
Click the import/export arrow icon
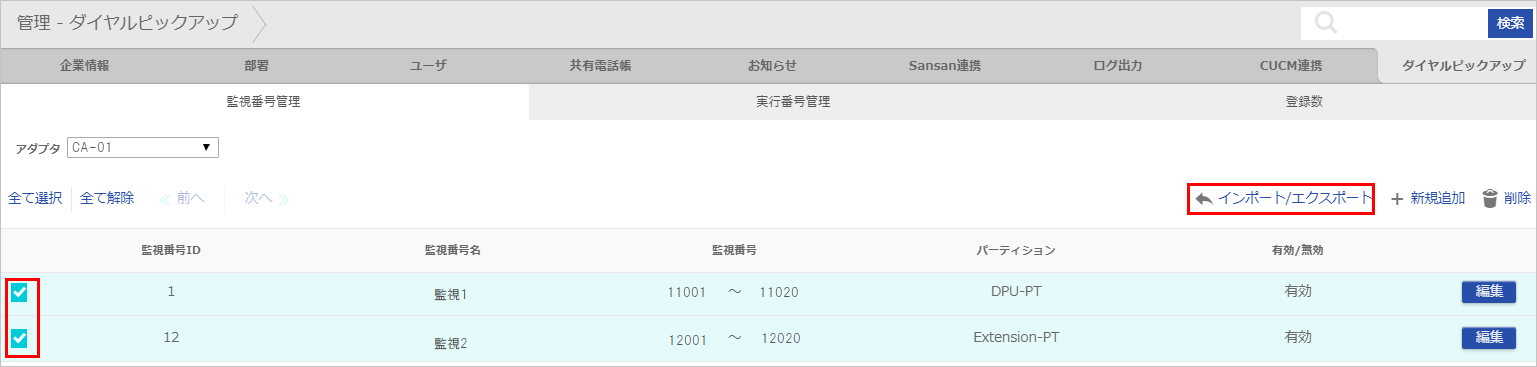1204,199
